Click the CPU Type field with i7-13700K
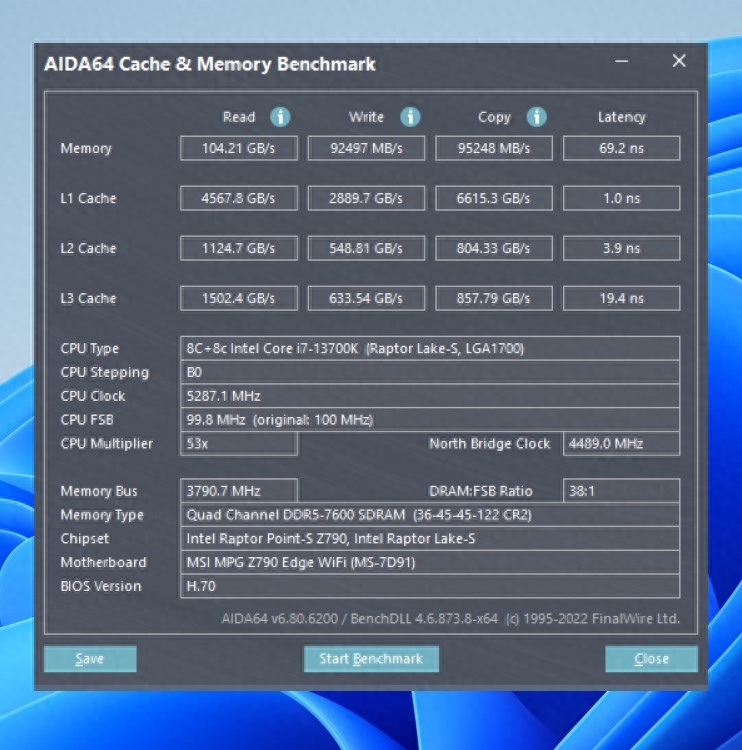Image resolution: width=742 pixels, height=750 pixels. click(430, 348)
